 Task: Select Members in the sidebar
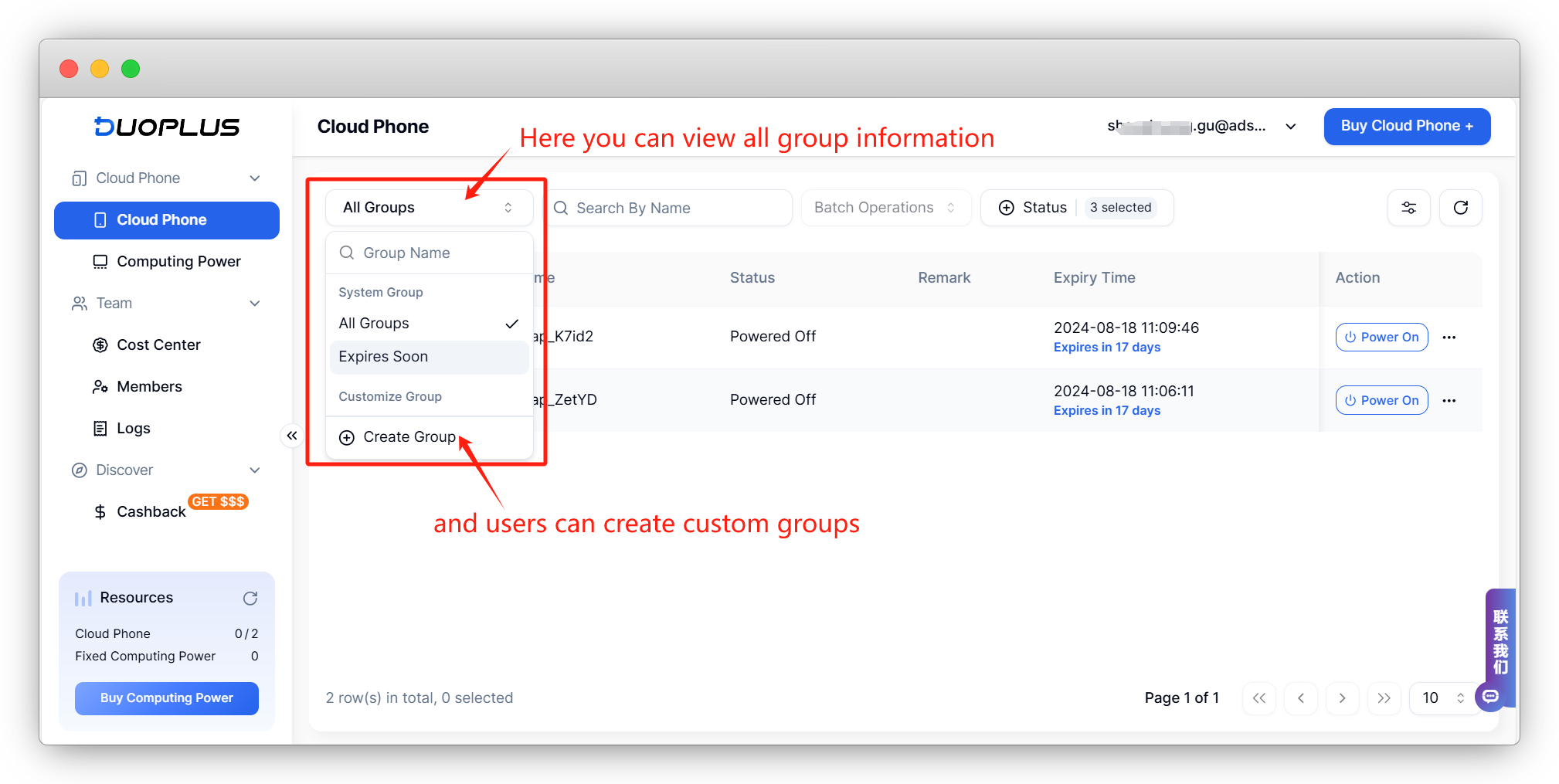[149, 386]
